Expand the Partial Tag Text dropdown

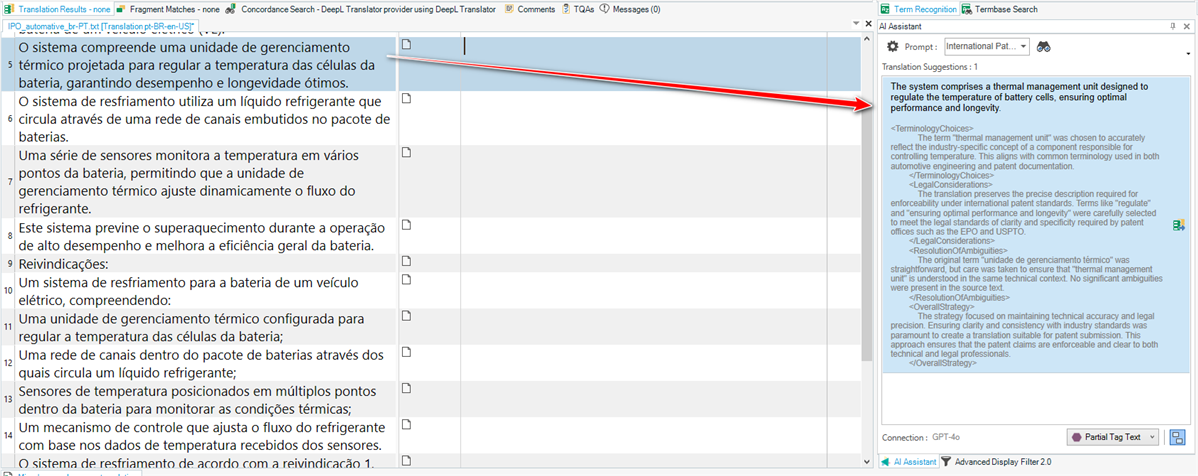point(1110,437)
